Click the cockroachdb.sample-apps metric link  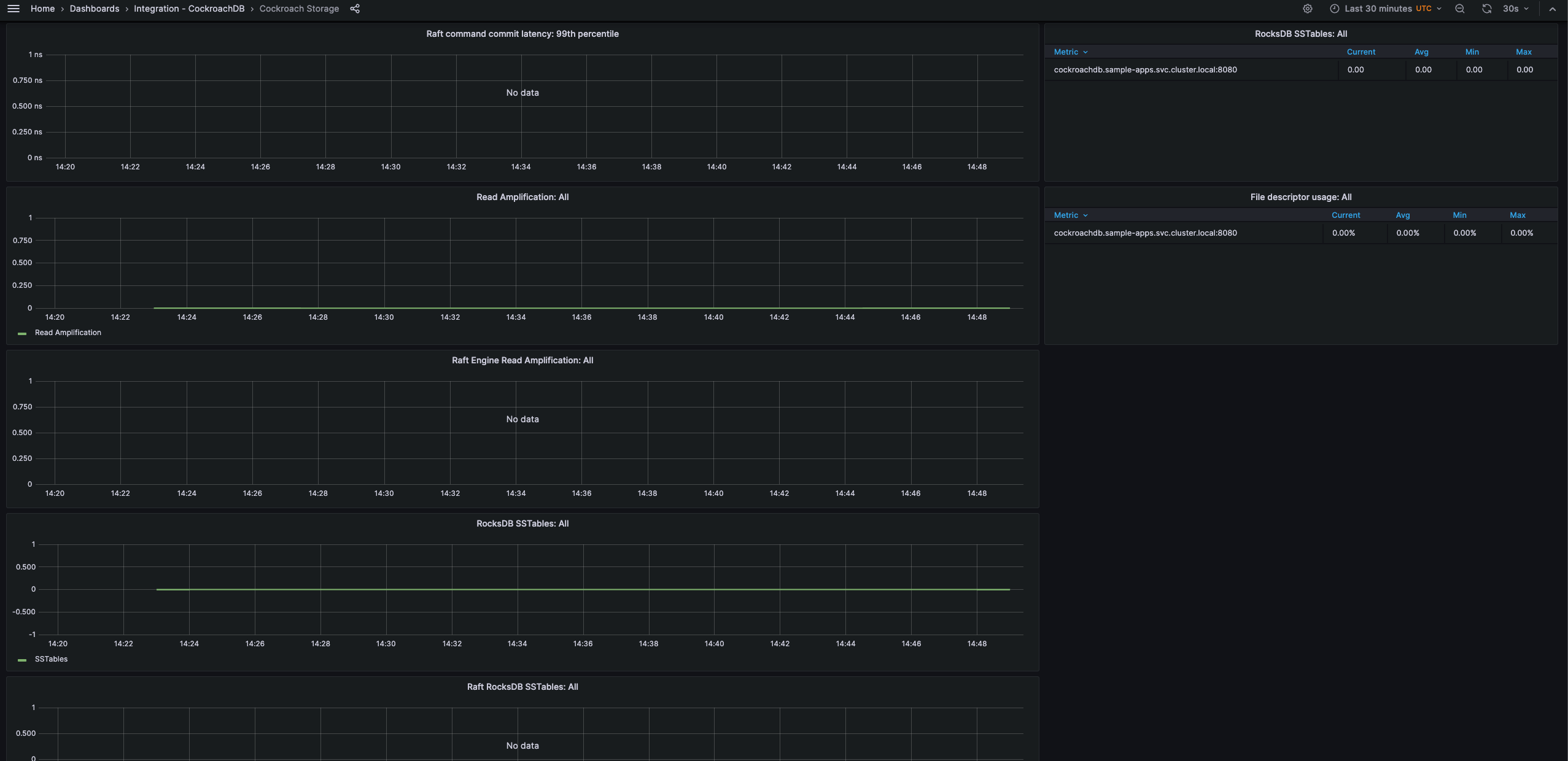1145,69
